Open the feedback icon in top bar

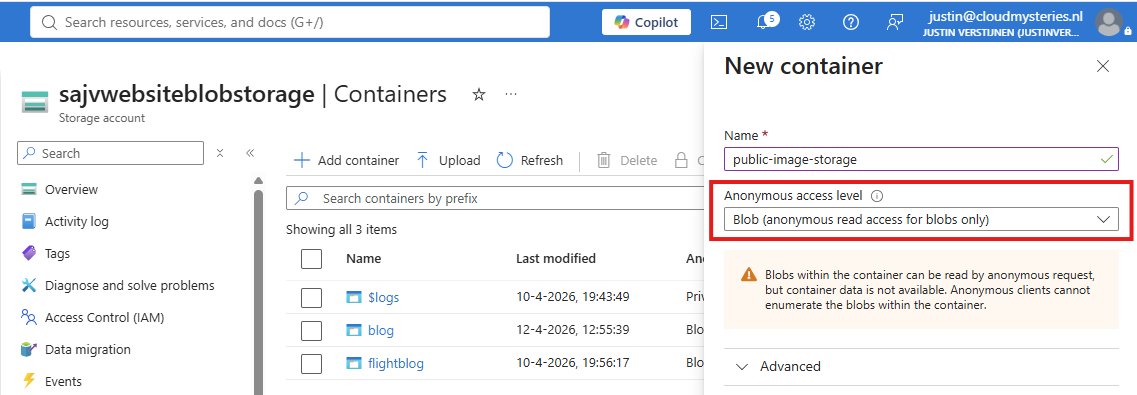895,22
